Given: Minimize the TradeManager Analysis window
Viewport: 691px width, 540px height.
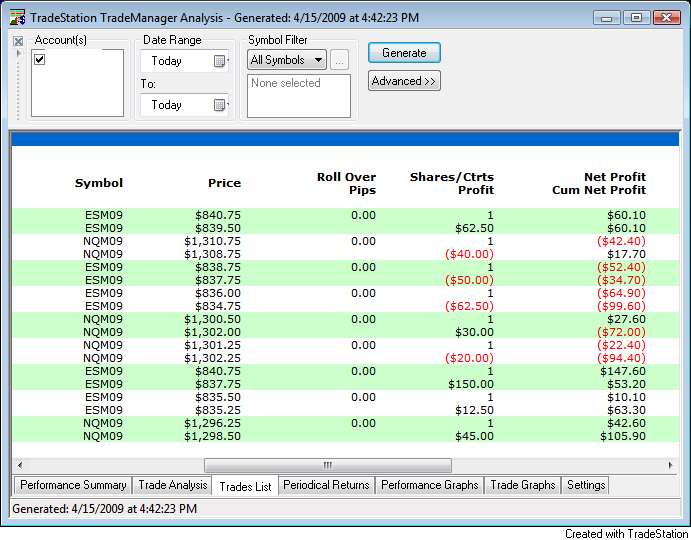Looking at the screenshot, I should coord(607,18).
